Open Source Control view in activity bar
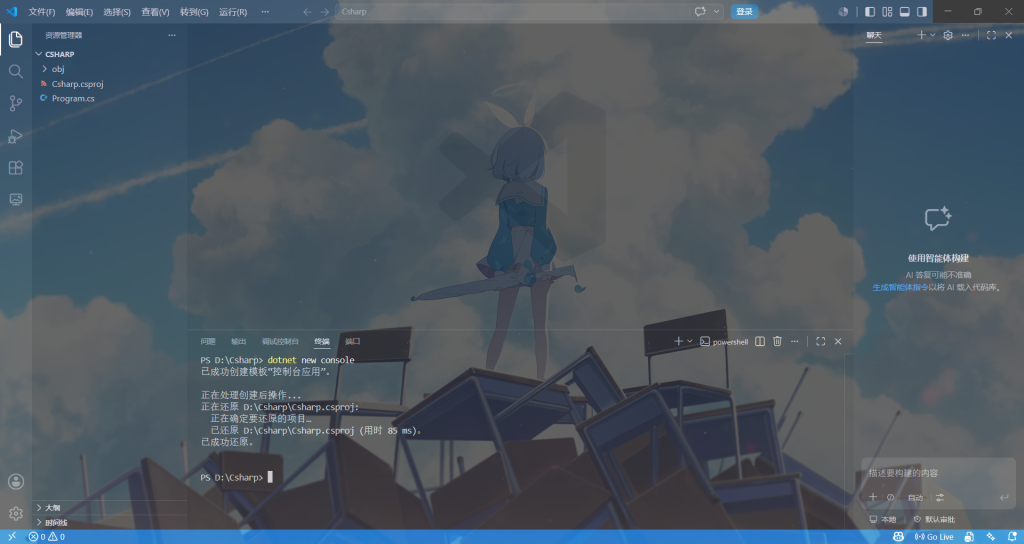Screen dimensions: 1024x544 (16, 103)
